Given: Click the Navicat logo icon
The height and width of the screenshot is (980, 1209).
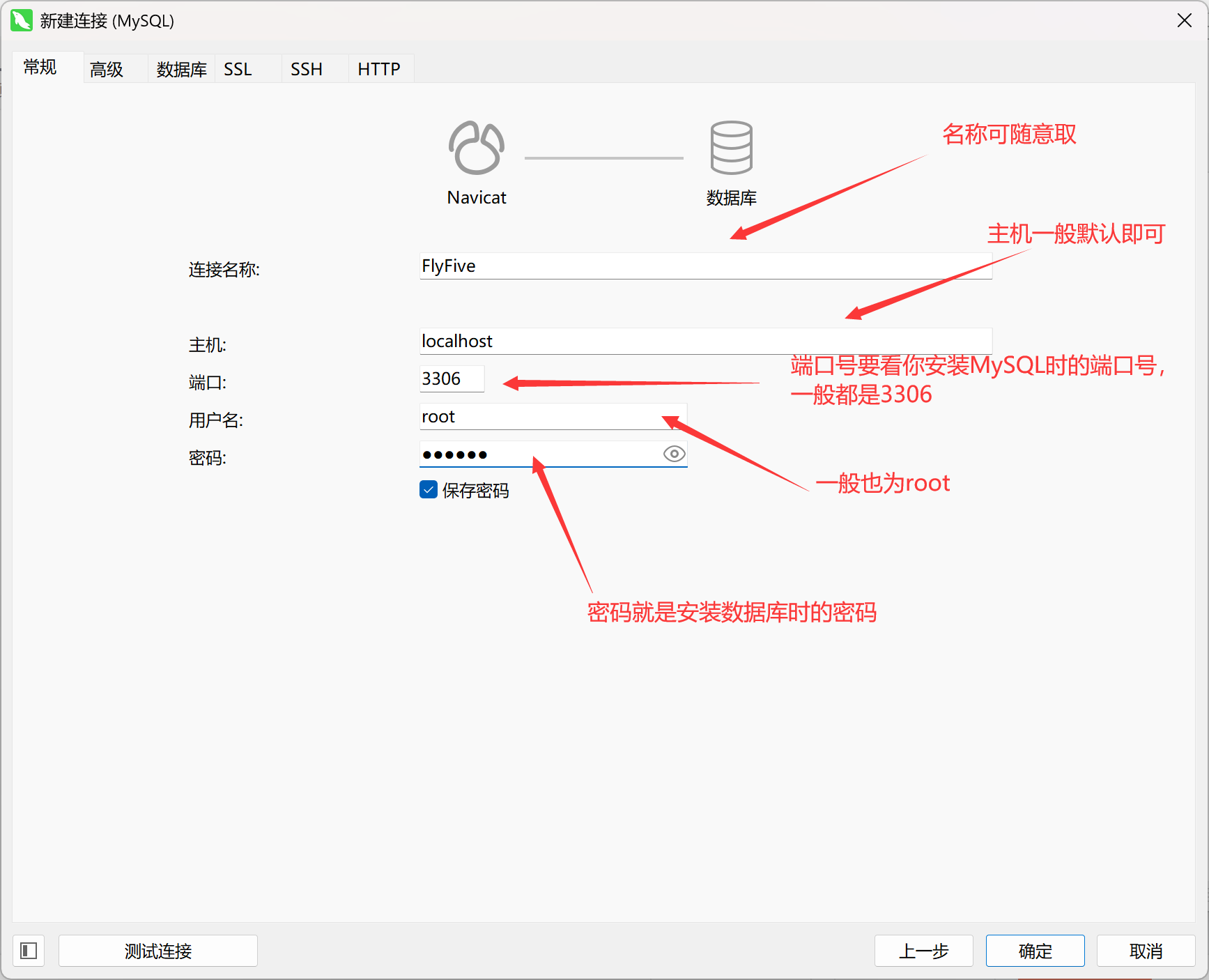Looking at the screenshot, I should click(477, 148).
